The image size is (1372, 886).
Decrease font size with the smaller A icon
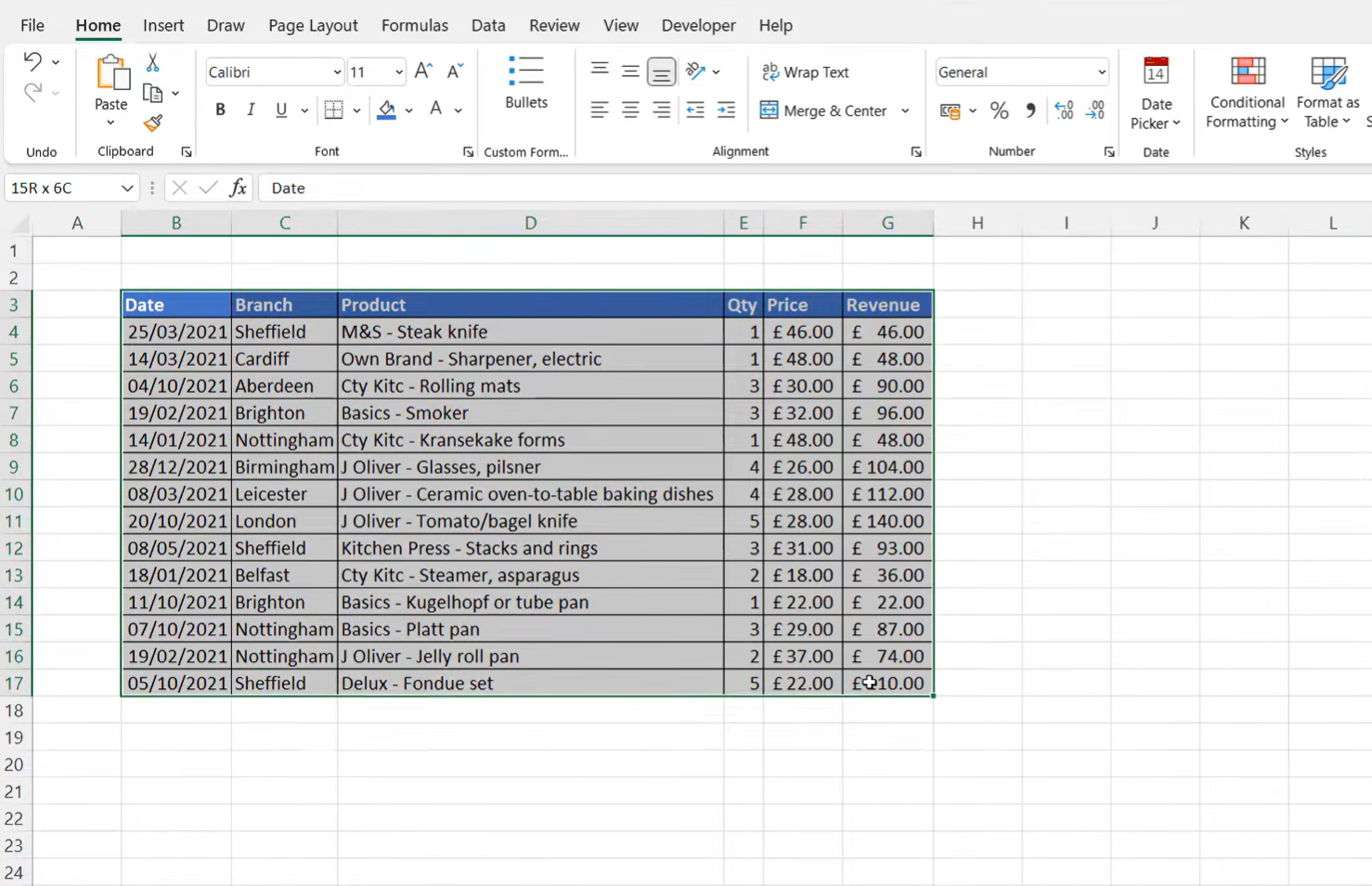[455, 72]
